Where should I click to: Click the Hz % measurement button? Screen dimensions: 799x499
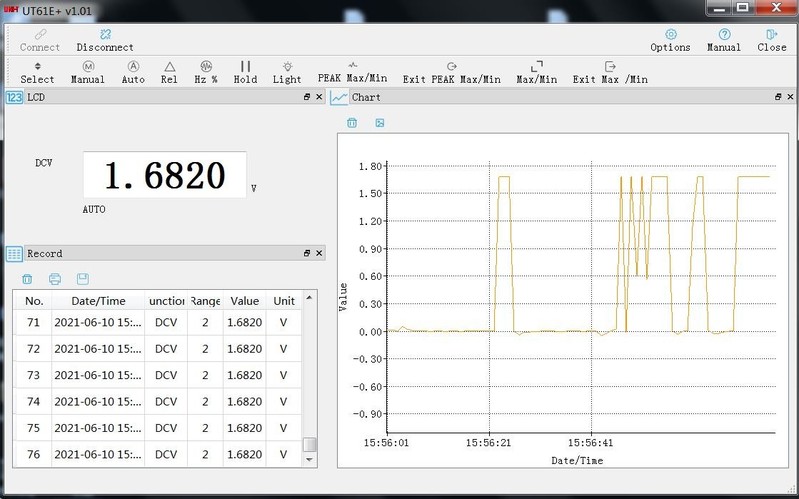[206, 72]
